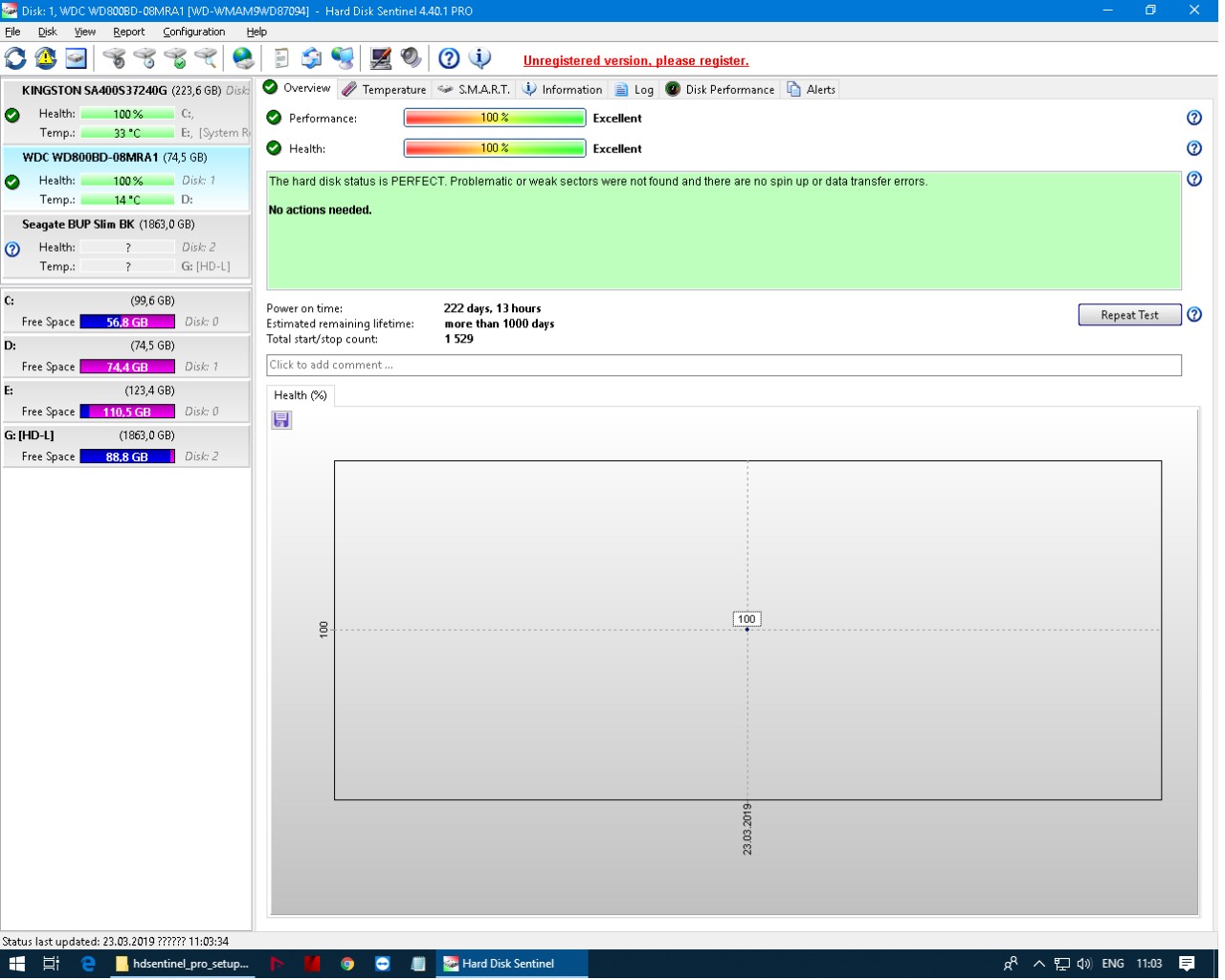Image resolution: width=1225 pixels, height=980 pixels.
Task: Switch to the Temperature tab
Action: coord(384,89)
